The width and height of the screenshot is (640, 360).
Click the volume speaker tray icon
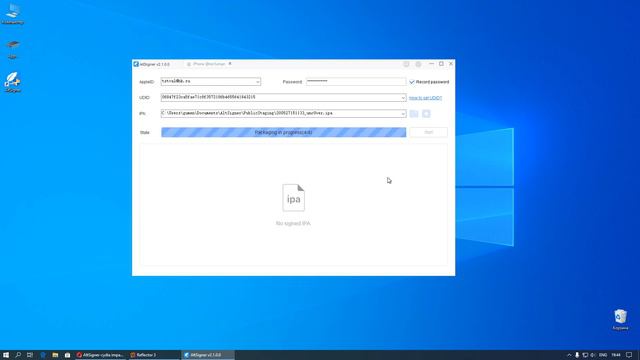[x=593, y=355]
